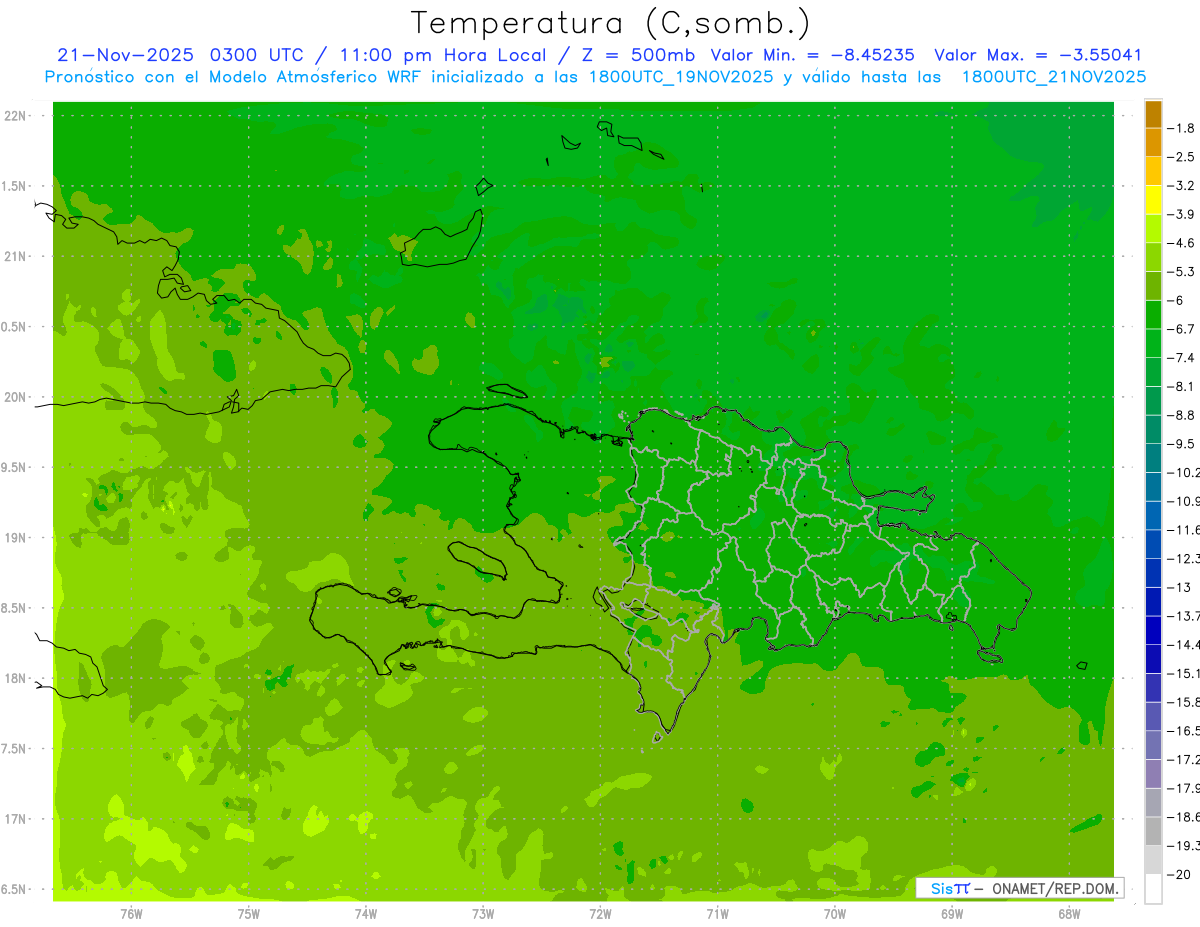The image size is (1200, 927).
Task: Pick the green swatch between -6 and -6.7
Action: click(x=1153, y=315)
